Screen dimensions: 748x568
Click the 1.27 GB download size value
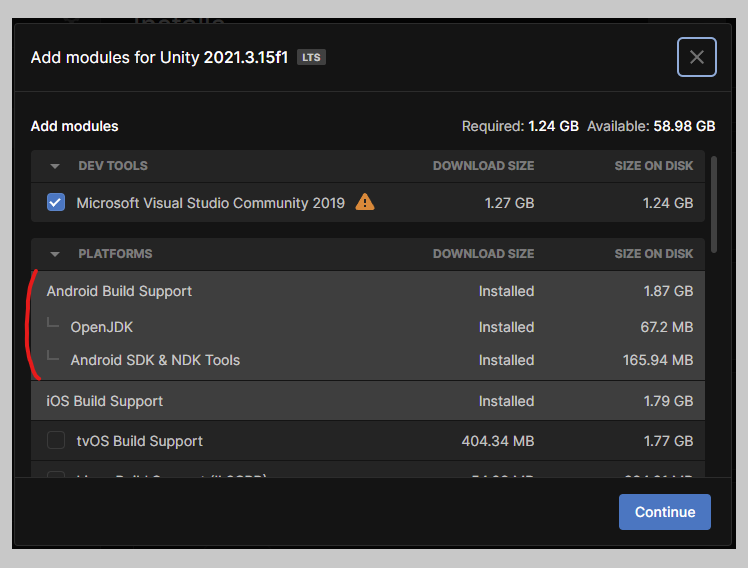[x=509, y=203]
